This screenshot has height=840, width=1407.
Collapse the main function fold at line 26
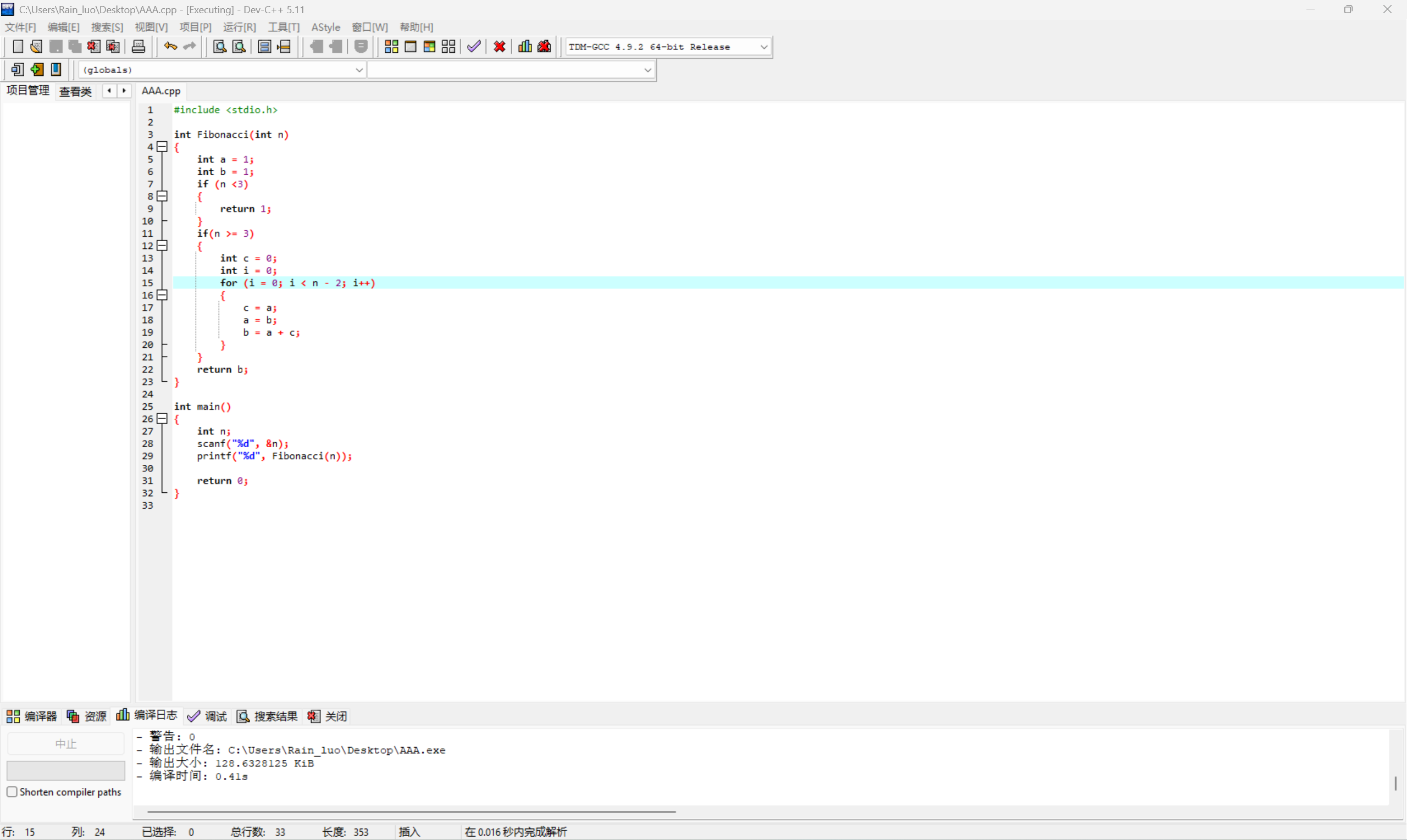click(163, 419)
